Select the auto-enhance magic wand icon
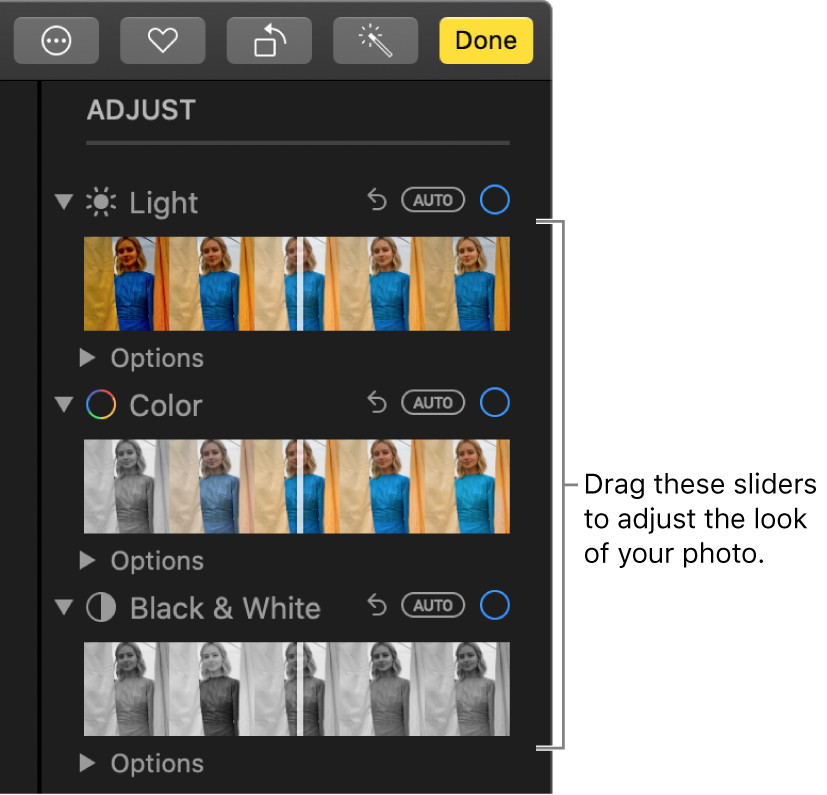Image resolution: width=827 pixels, height=795 pixels. (x=375, y=40)
